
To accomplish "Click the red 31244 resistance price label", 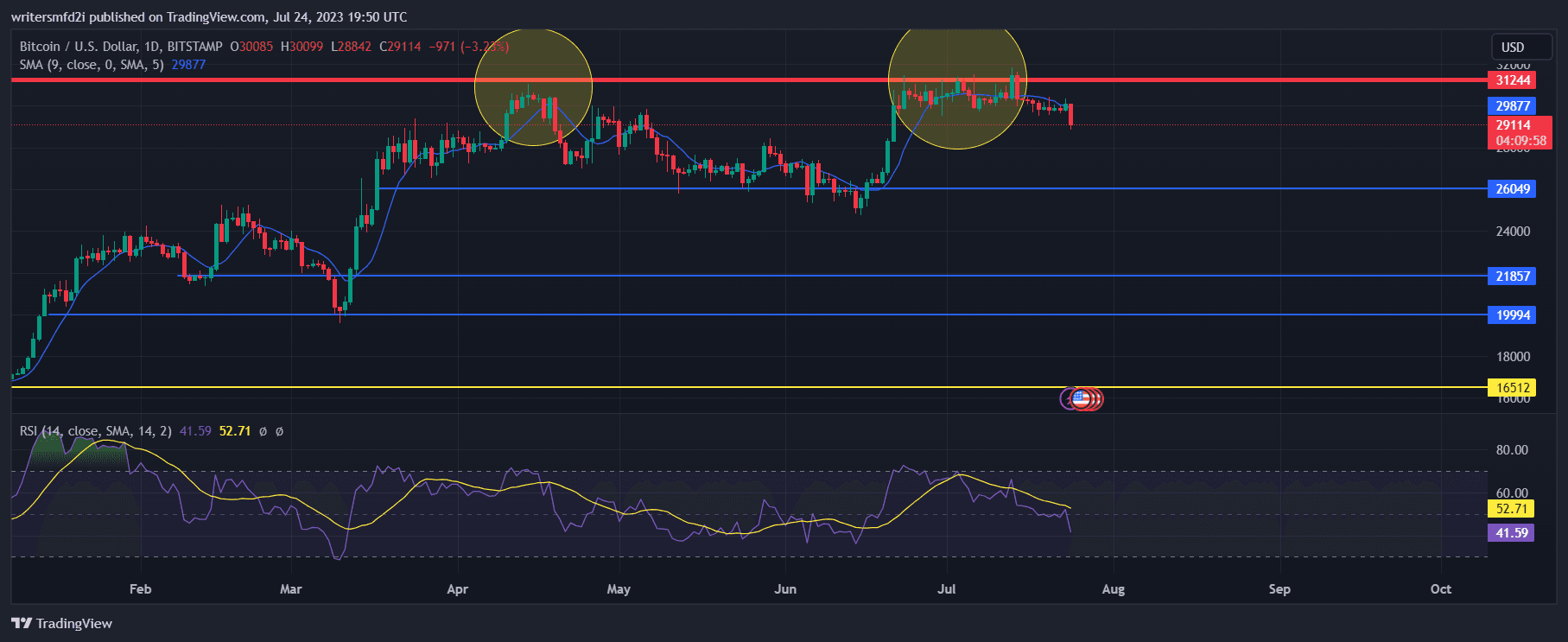I will point(1512,80).
